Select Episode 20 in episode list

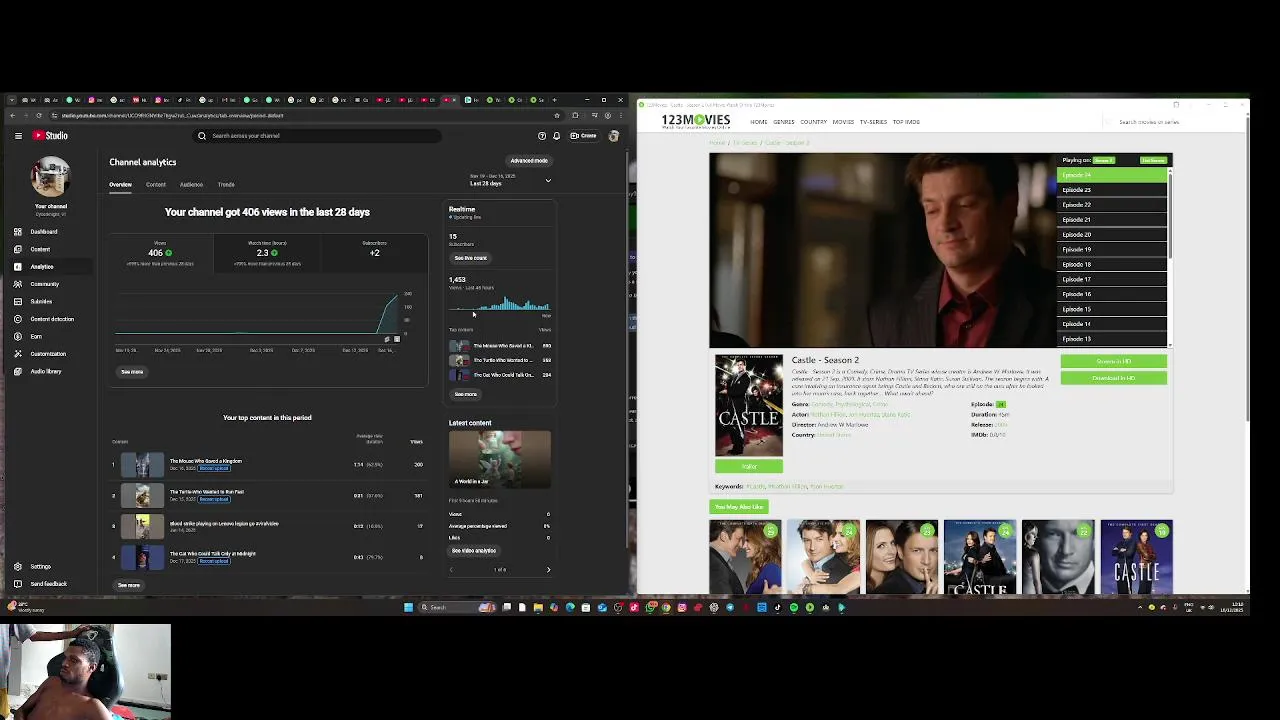1112,235
